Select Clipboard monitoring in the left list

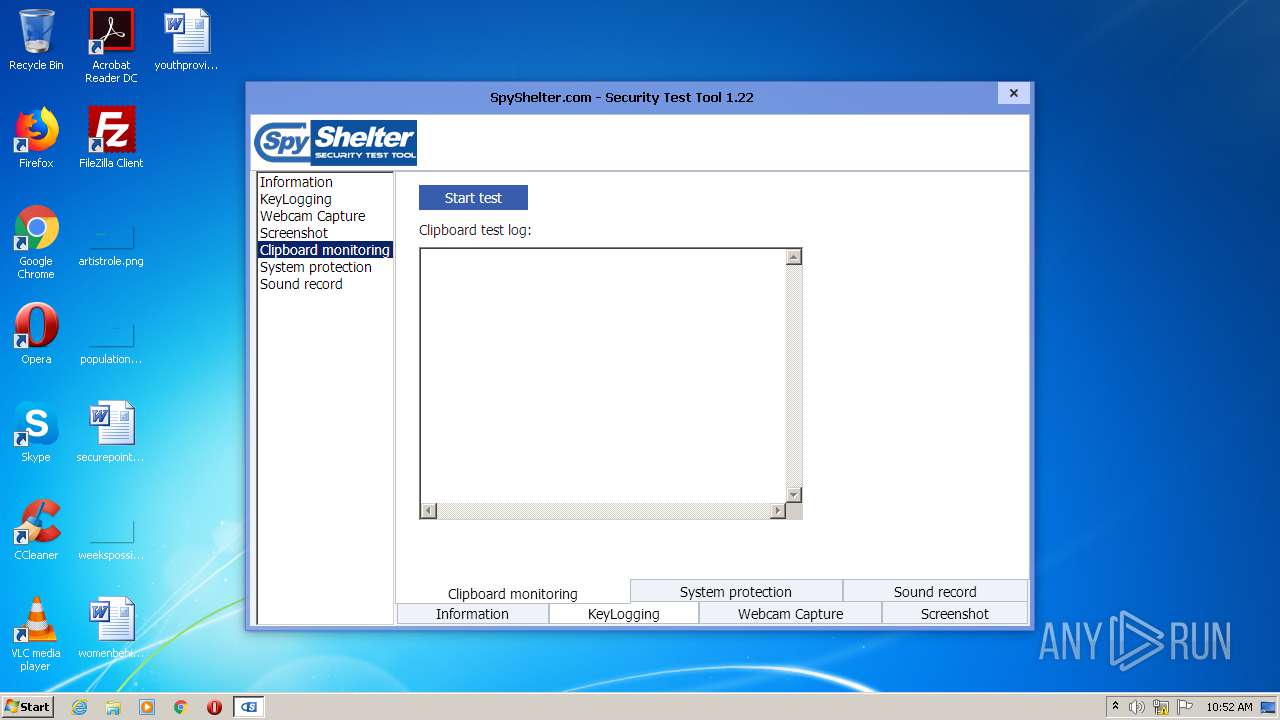pyautogui.click(x=325, y=250)
